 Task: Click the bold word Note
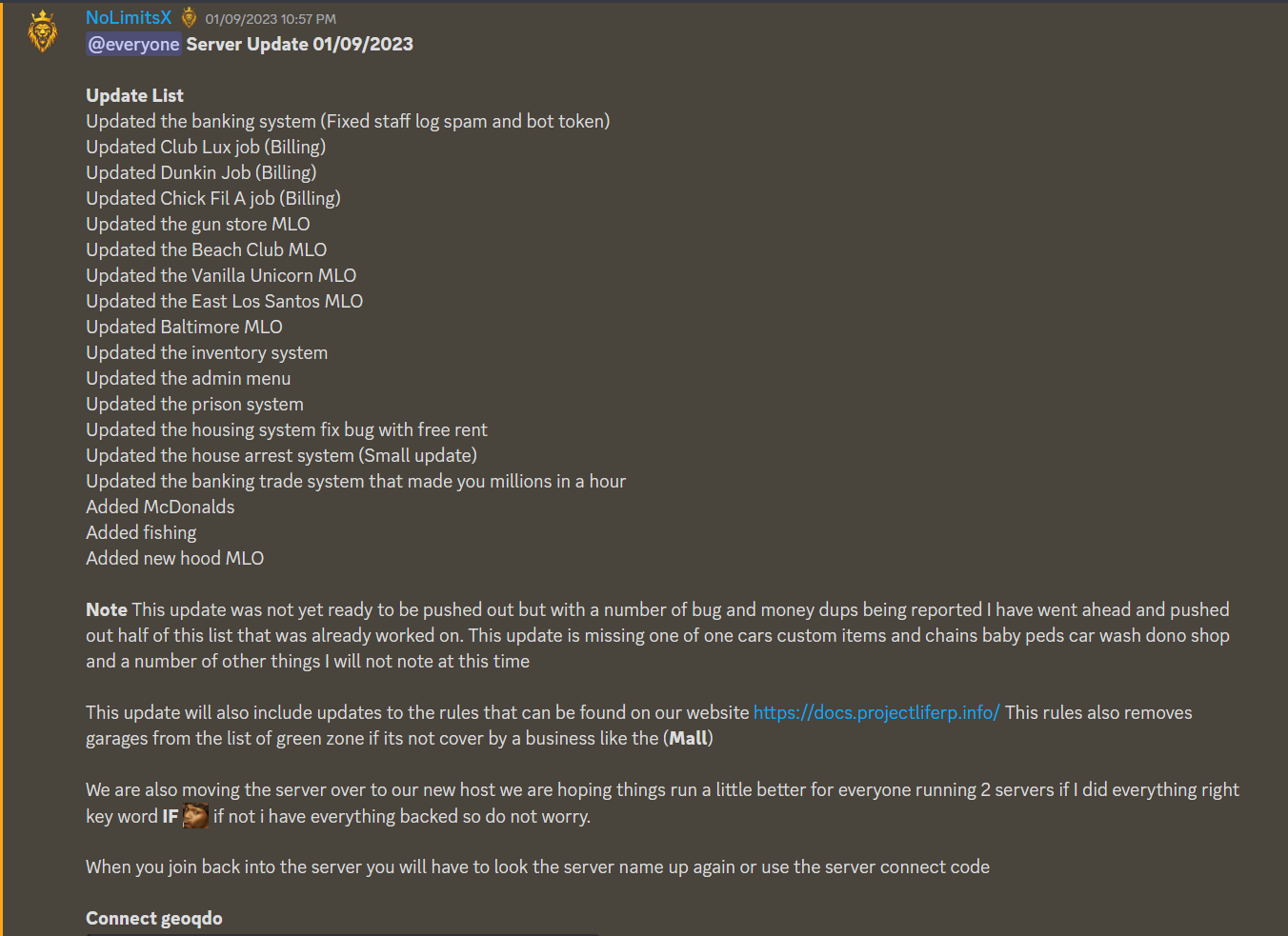coord(107,609)
